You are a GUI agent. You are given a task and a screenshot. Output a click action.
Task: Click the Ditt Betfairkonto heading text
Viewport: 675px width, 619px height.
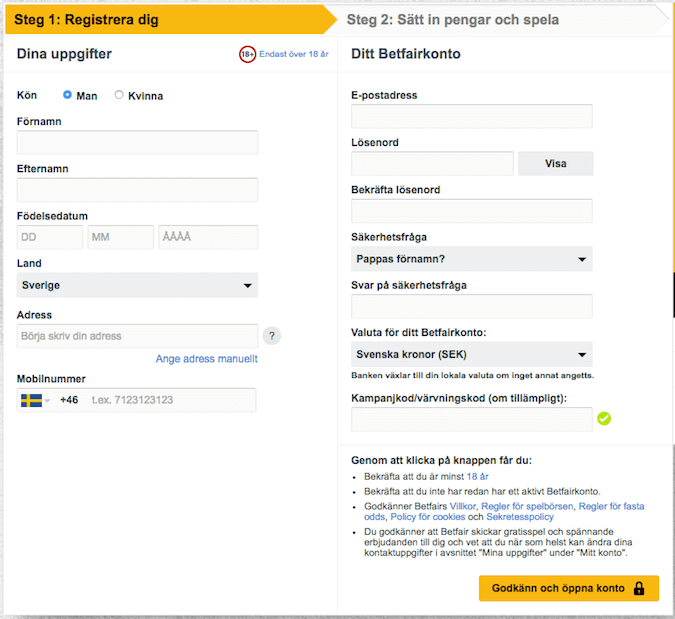point(406,54)
